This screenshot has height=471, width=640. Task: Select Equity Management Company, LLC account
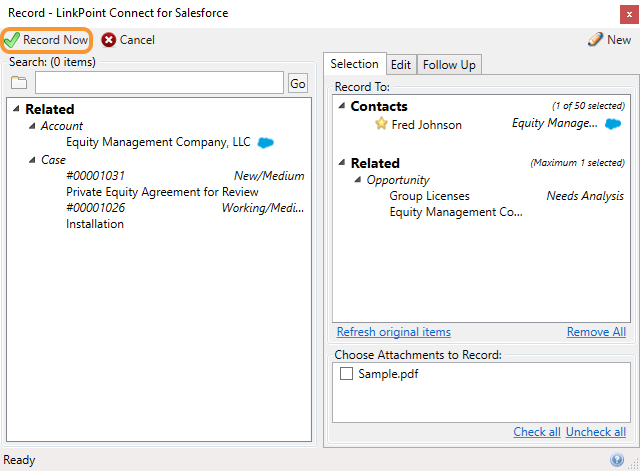(x=158, y=142)
